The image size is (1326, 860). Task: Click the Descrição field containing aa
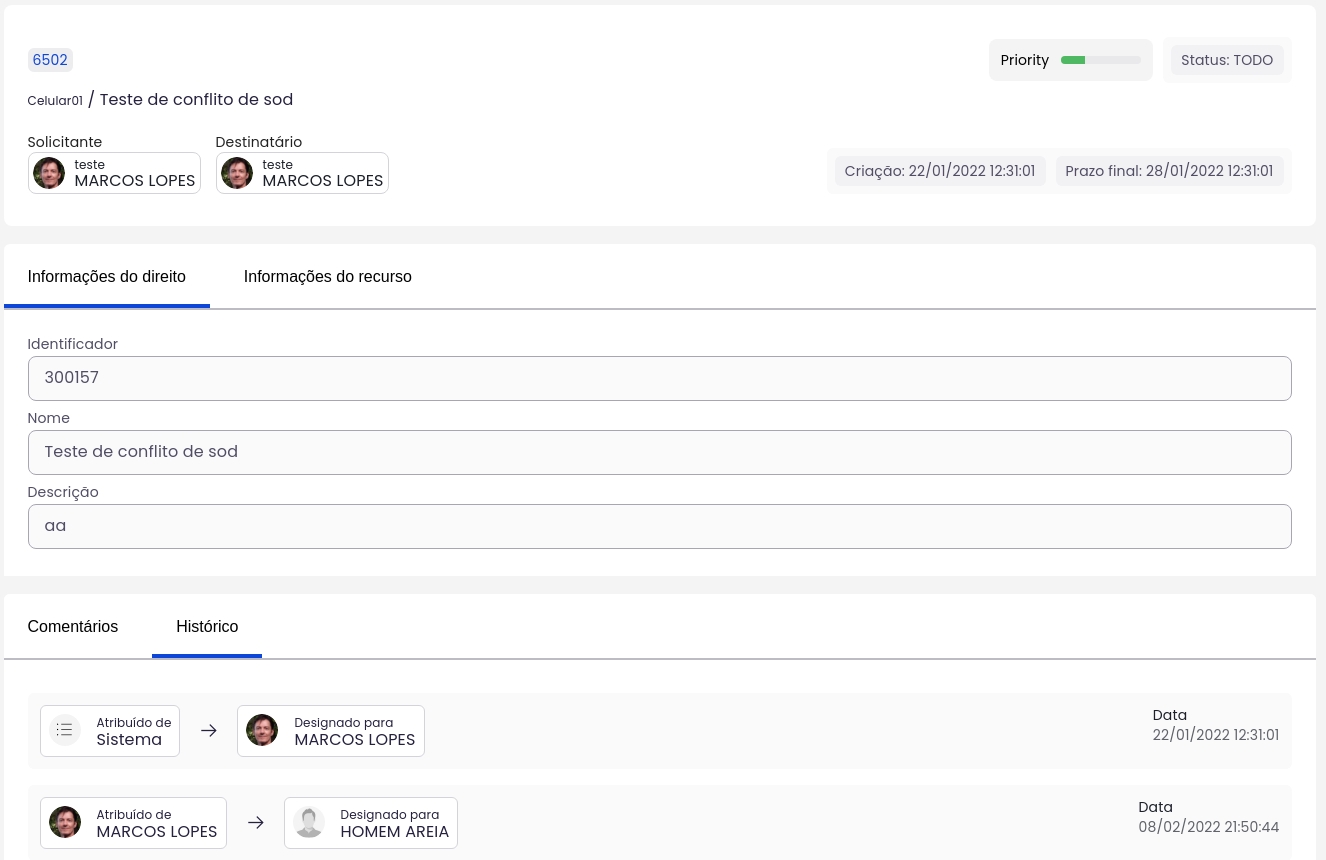pos(659,526)
